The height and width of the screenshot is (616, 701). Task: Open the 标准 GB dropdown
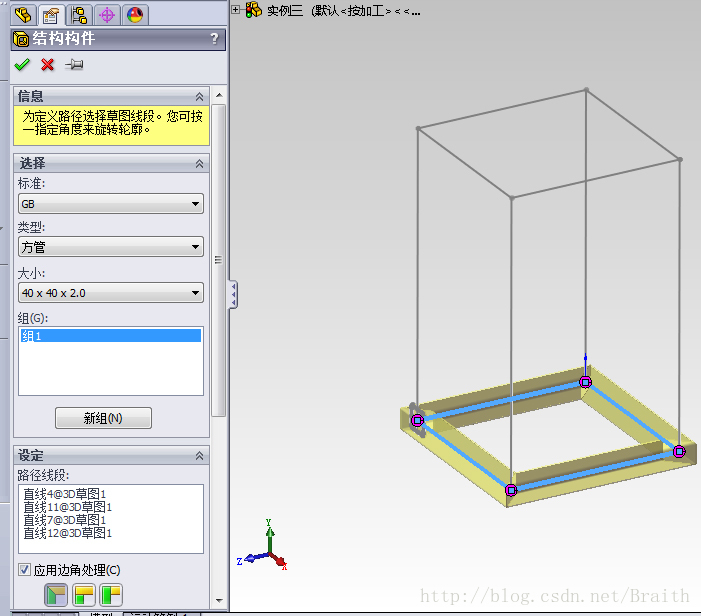[x=111, y=204]
